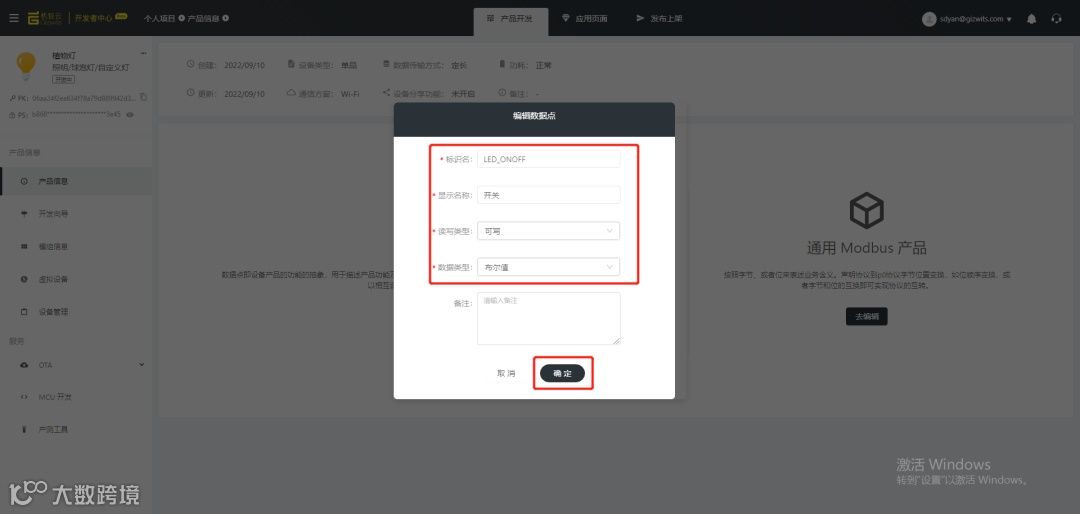Click the 开发者中心 title link
Screen dimensions: 1080x514
point(93,18)
